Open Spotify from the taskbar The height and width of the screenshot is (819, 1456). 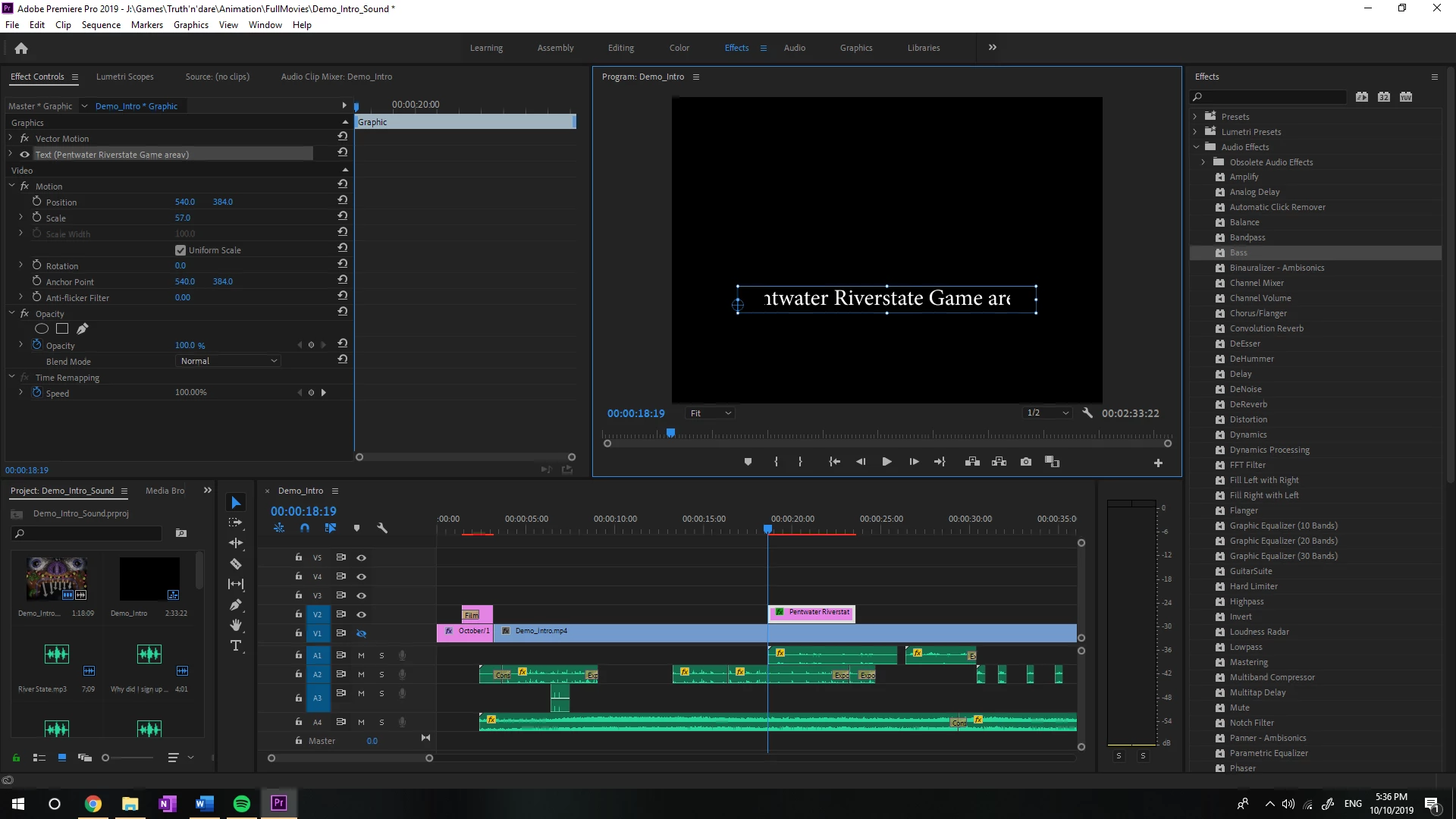242,804
